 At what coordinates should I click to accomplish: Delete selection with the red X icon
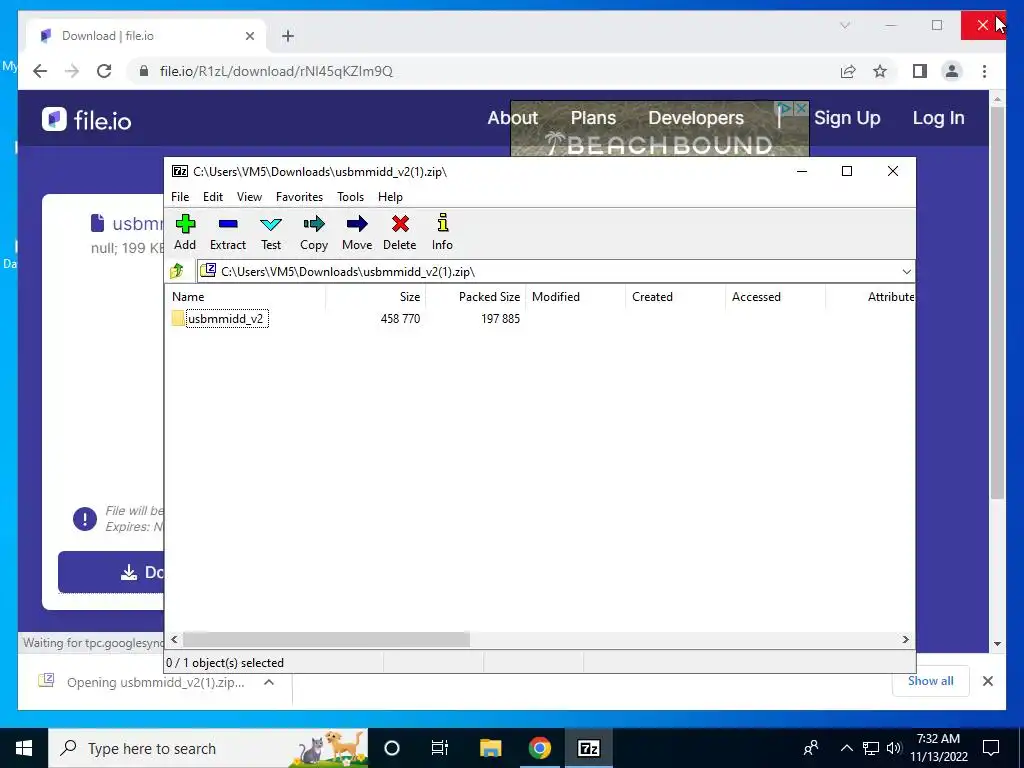click(400, 232)
